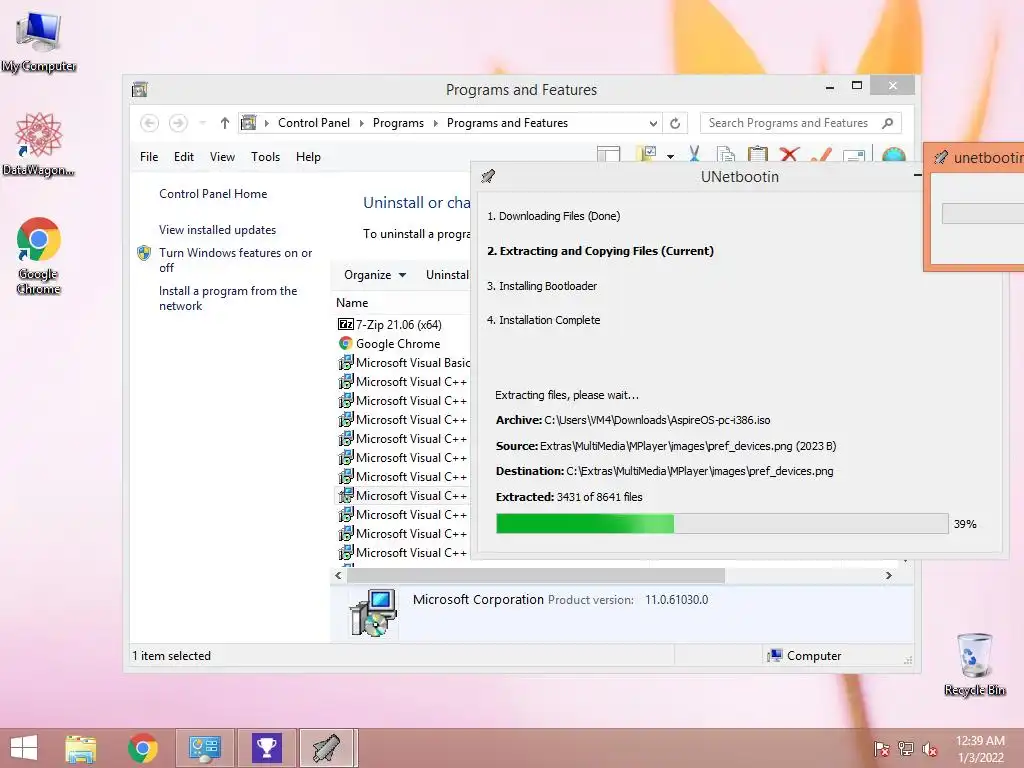
Task: Click the folder icon at address bar start
Action: 249,123
